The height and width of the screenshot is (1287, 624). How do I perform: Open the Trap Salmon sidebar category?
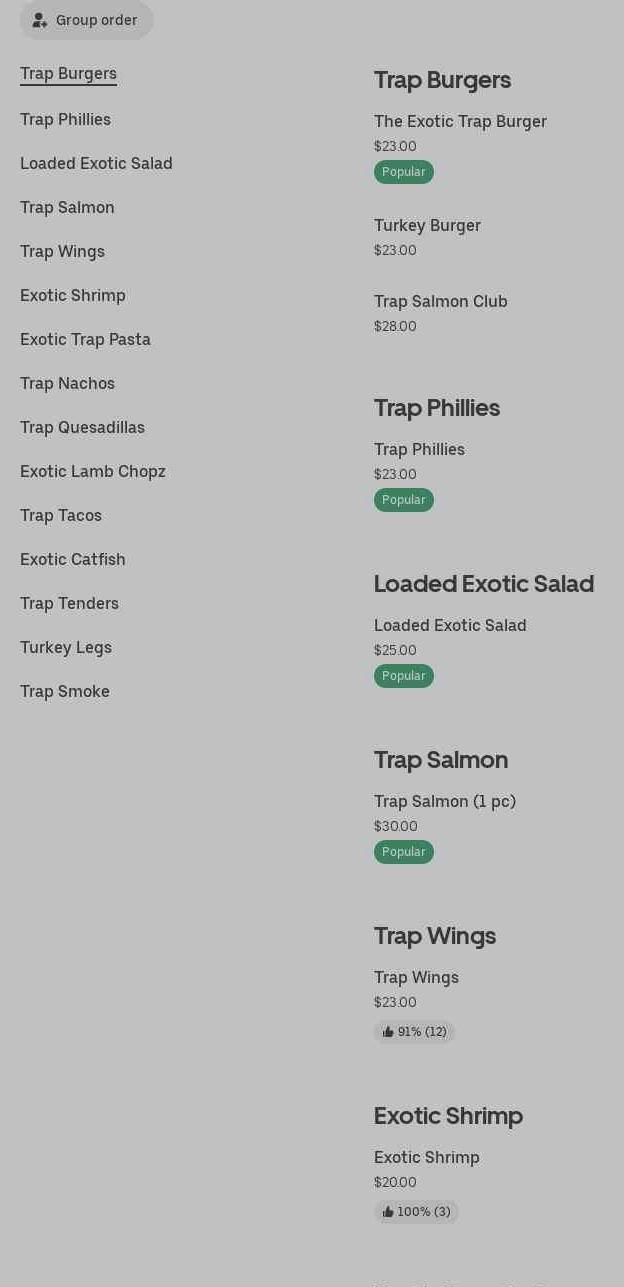[67, 208]
